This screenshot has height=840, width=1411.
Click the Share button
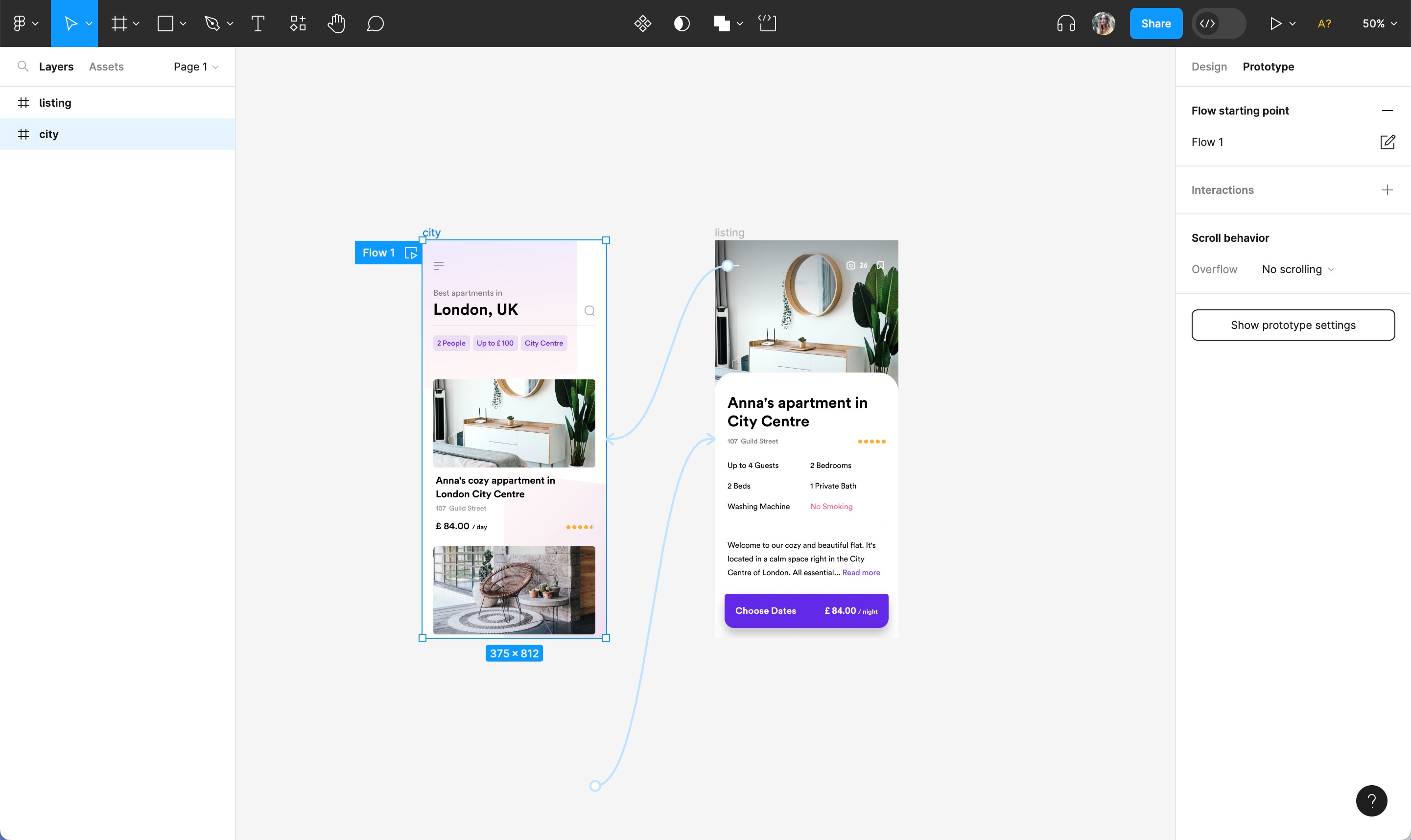coord(1156,23)
